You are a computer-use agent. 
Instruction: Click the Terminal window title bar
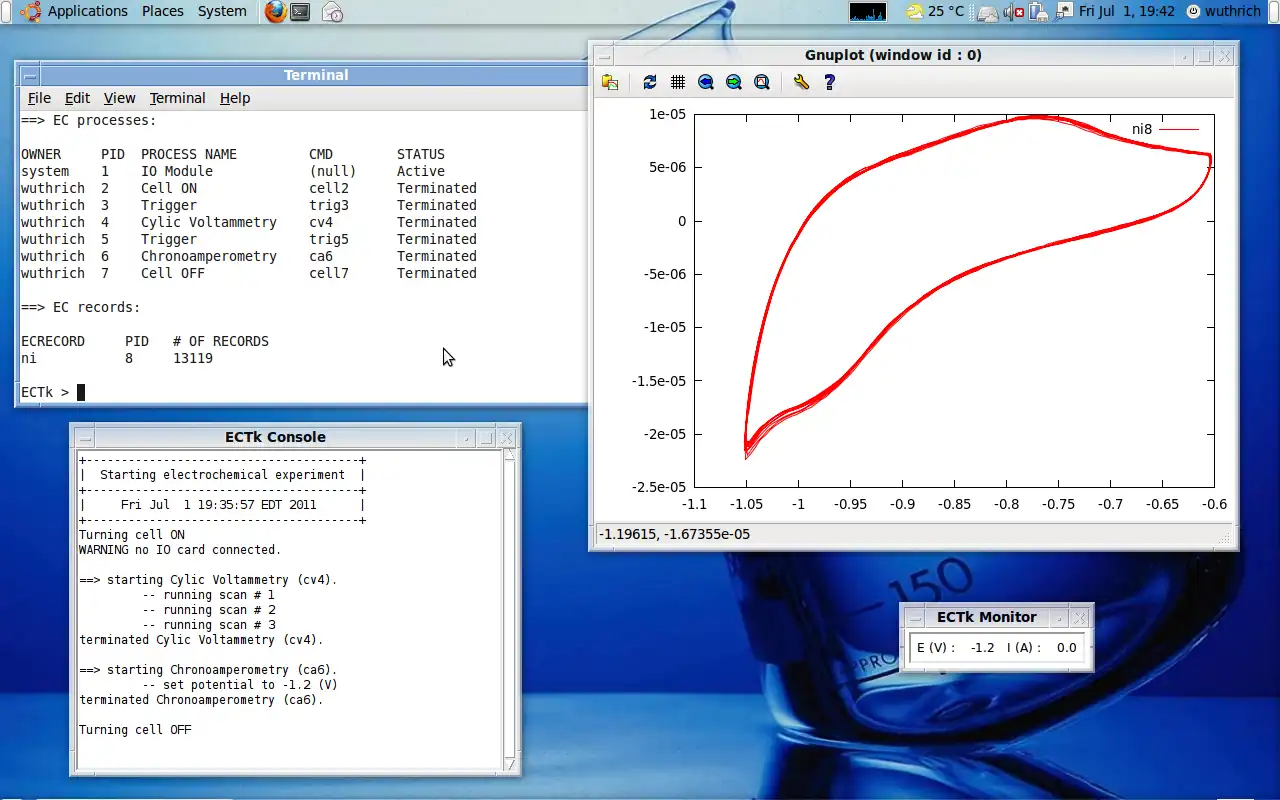(x=316, y=75)
